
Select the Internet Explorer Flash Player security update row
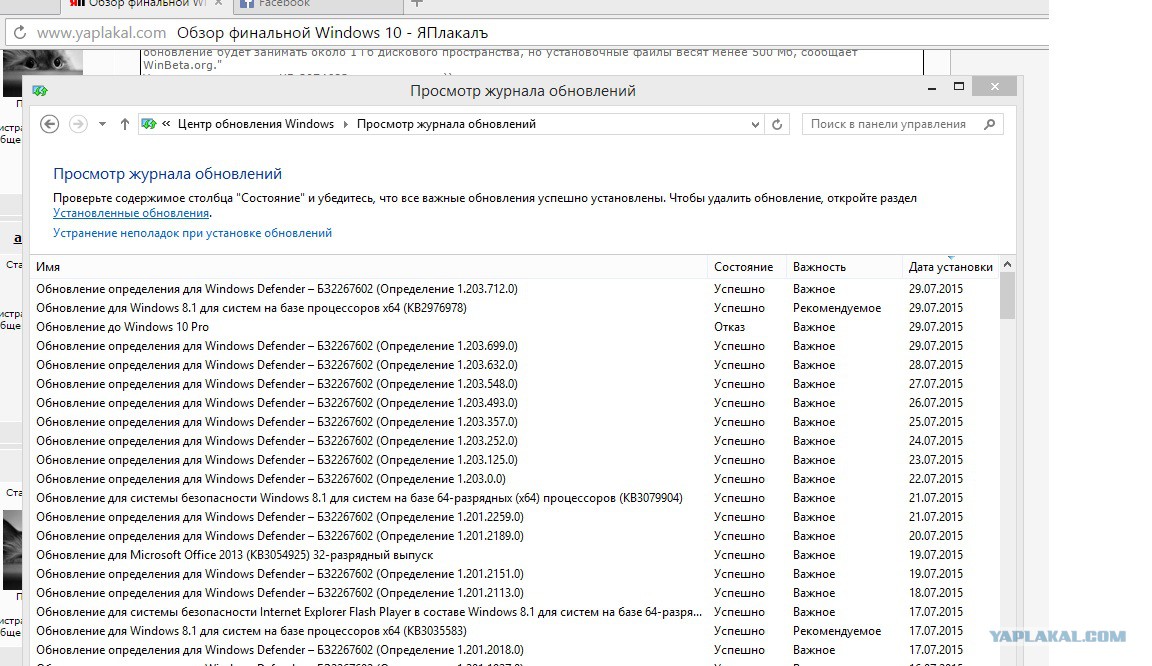click(x=514, y=612)
